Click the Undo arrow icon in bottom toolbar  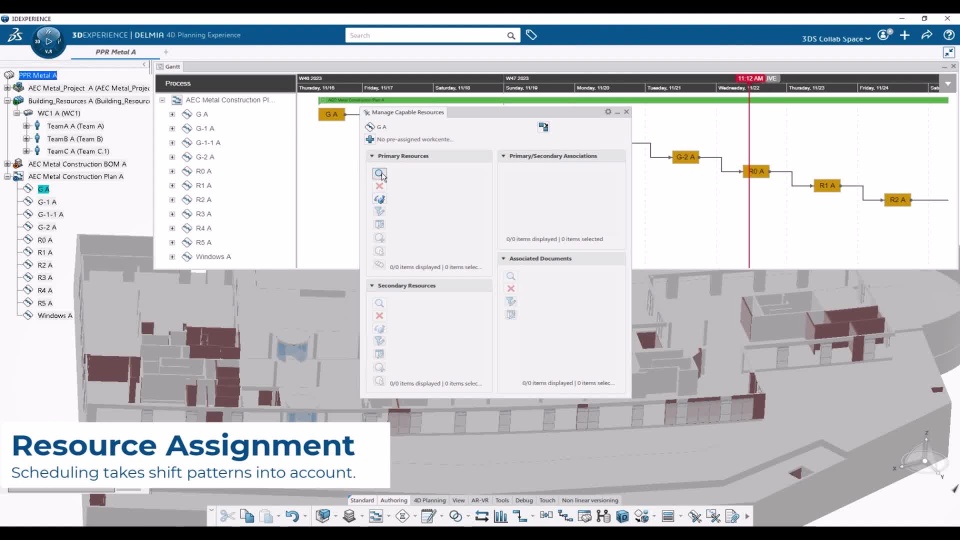click(292, 517)
